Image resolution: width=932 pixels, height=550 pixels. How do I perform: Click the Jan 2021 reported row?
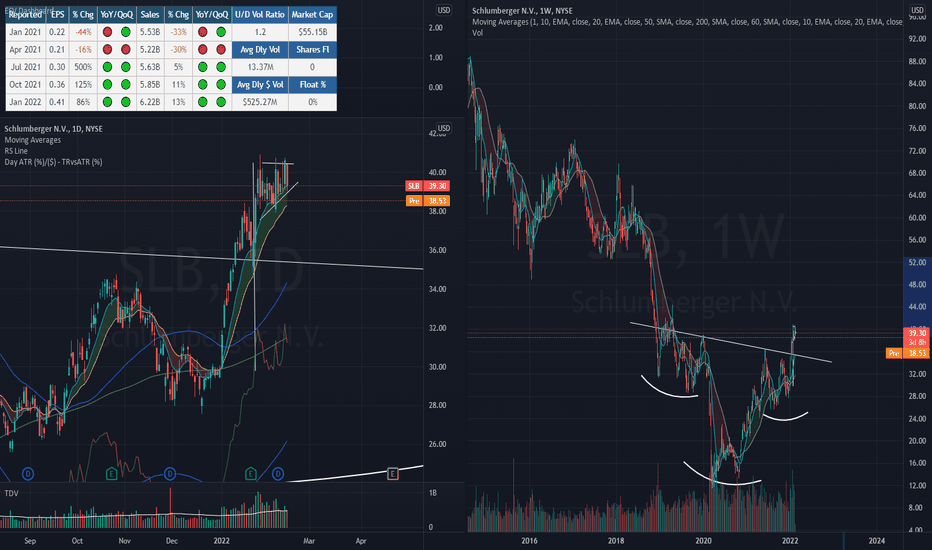coord(26,32)
